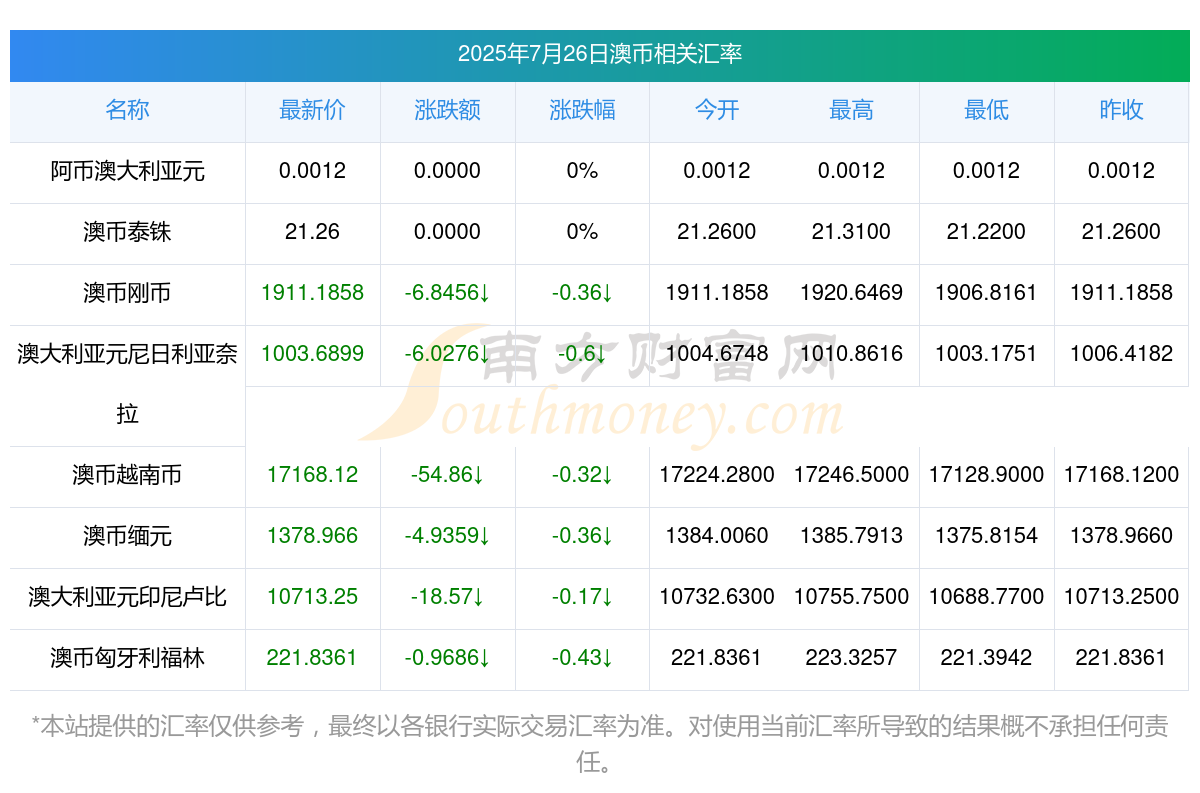Click the change amount -54.86↓
1200x793 pixels.
pos(447,475)
